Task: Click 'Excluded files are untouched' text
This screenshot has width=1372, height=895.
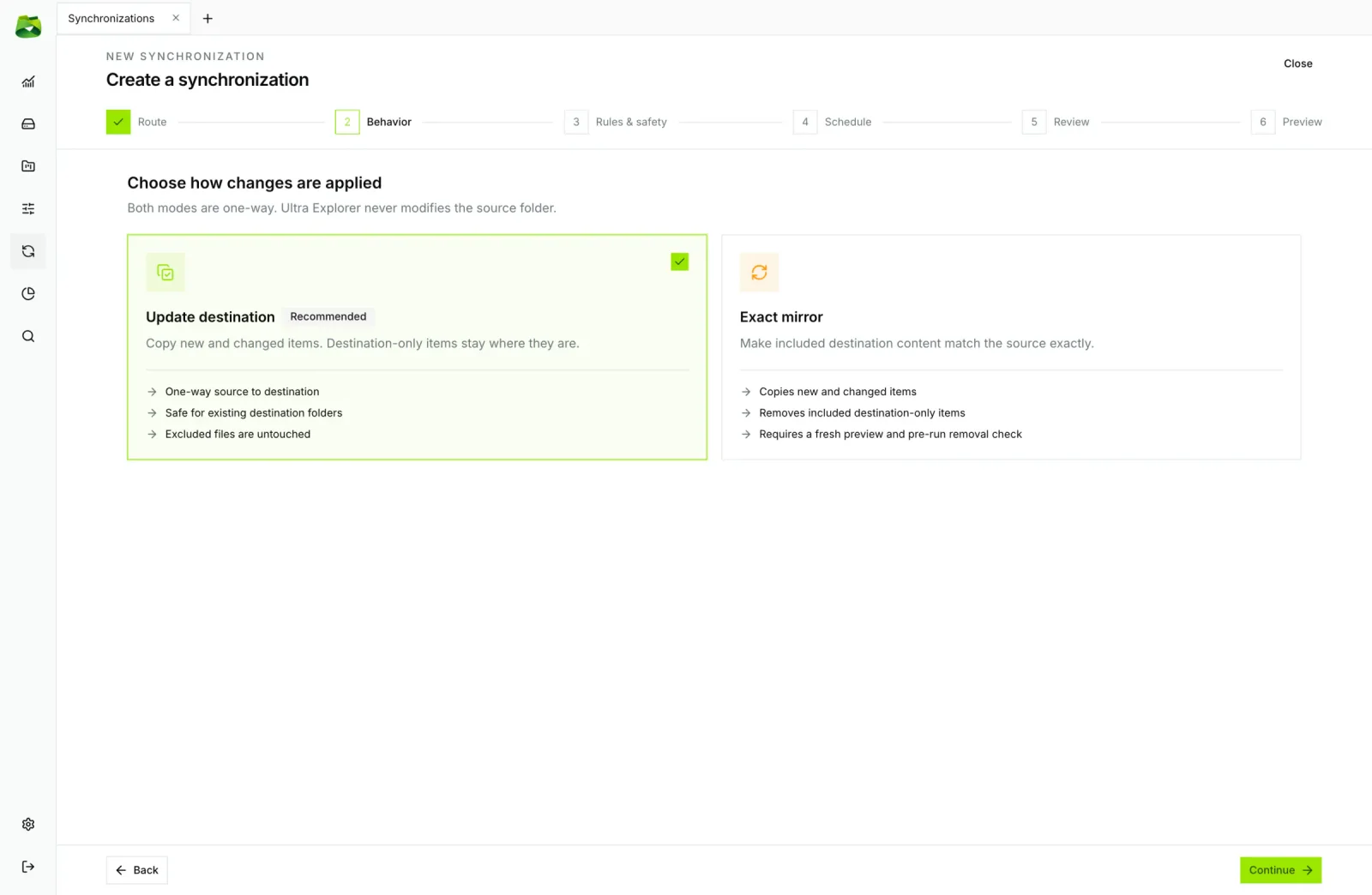Action: point(238,435)
